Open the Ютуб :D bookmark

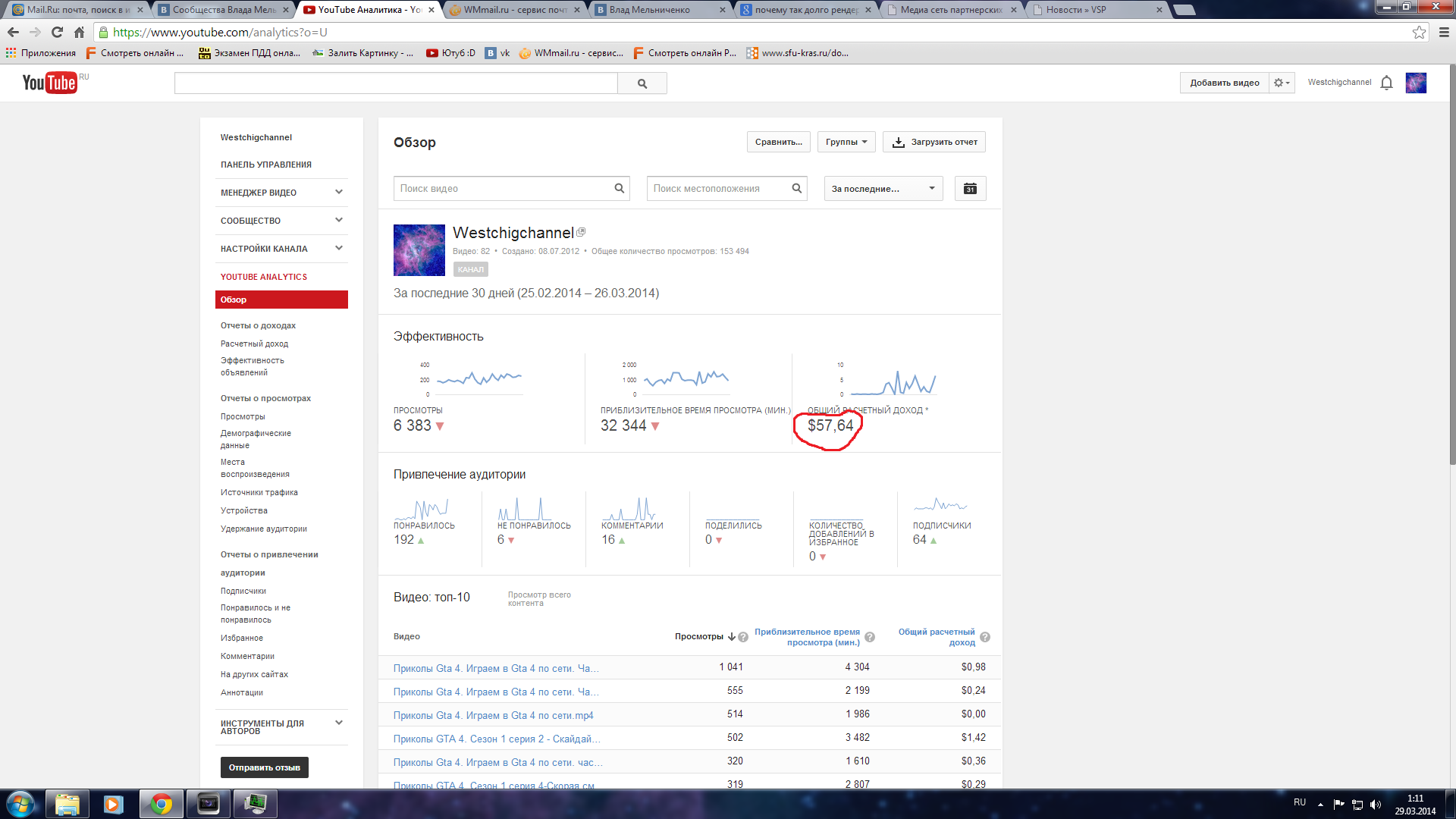click(x=450, y=53)
